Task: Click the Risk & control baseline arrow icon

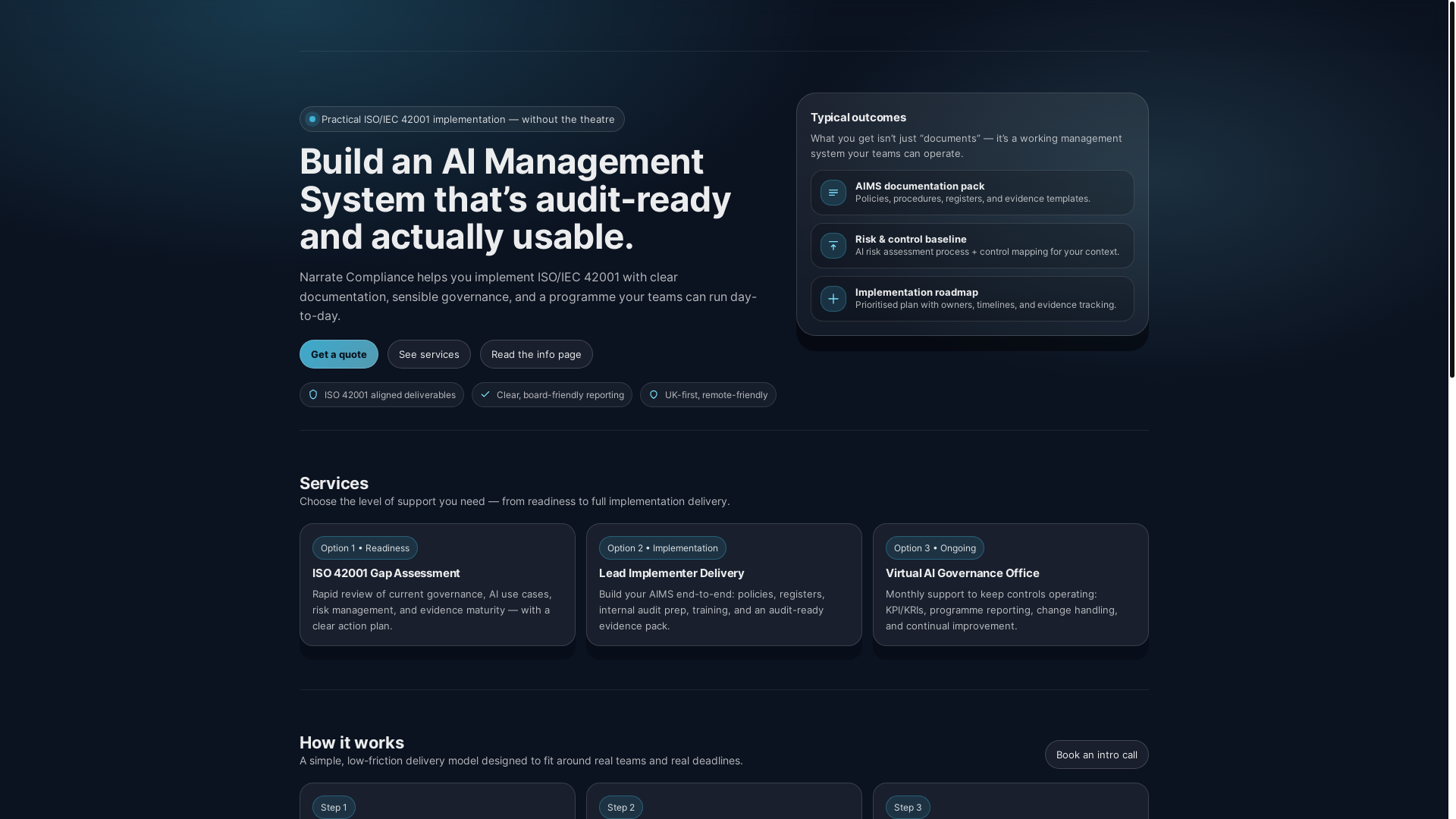Action: click(833, 246)
